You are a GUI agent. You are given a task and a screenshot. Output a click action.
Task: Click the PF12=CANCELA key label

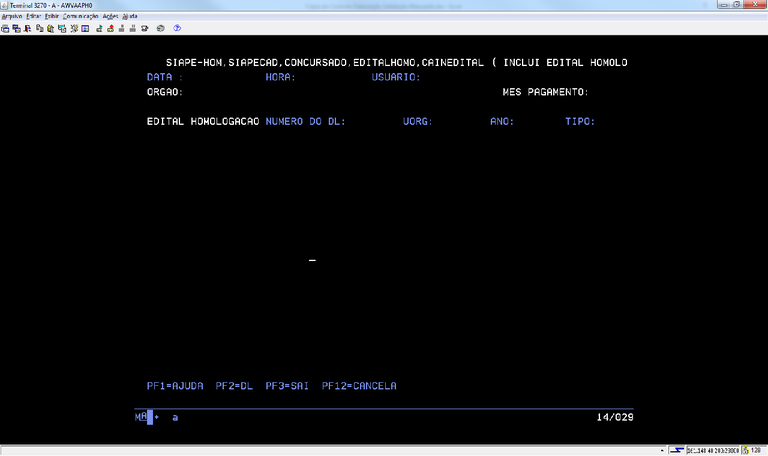tap(359, 386)
